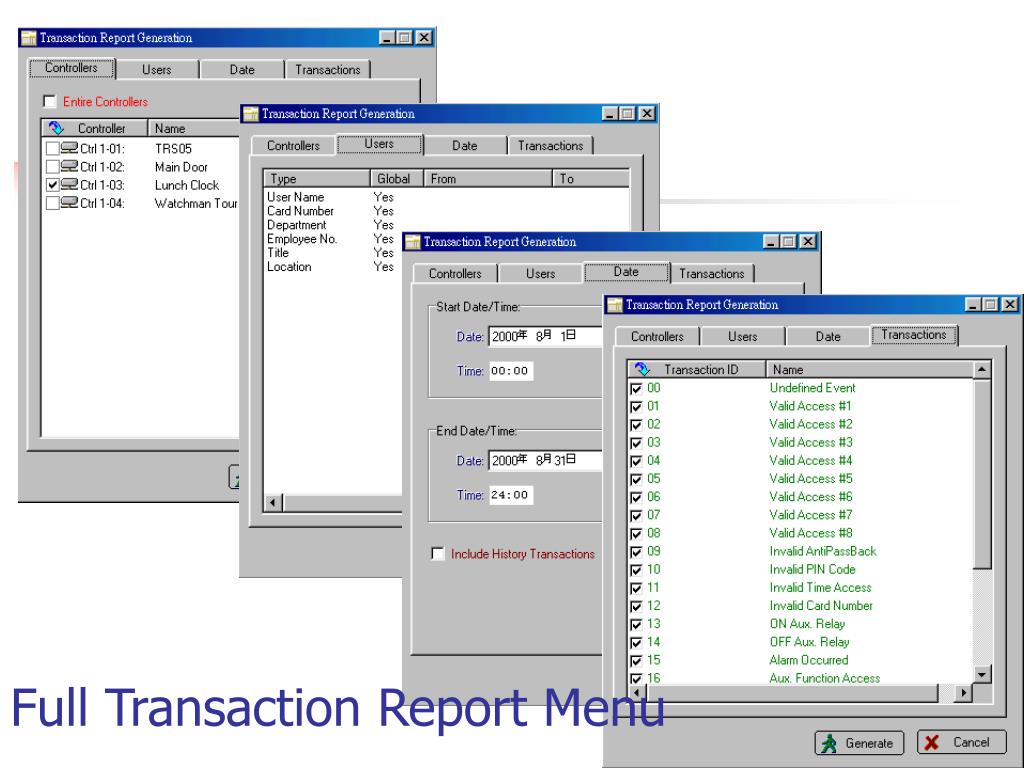Click the Start Date field showing 8月 1日
1024x768 pixels.
[545, 336]
